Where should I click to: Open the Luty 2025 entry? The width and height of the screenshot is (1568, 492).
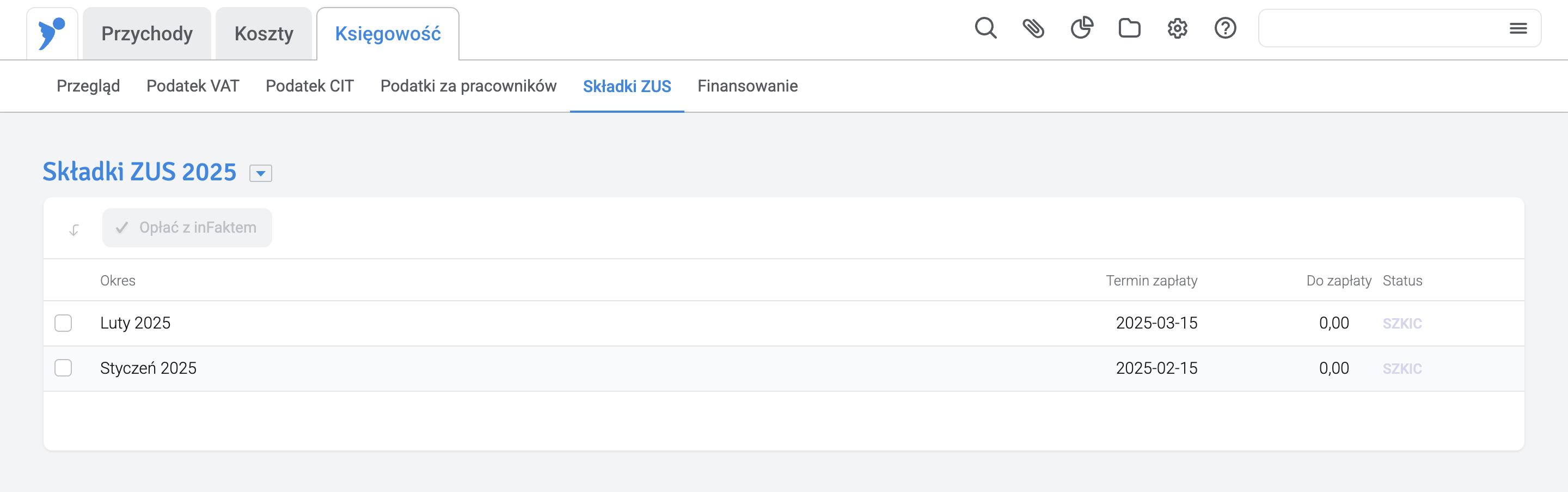click(135, 323)
